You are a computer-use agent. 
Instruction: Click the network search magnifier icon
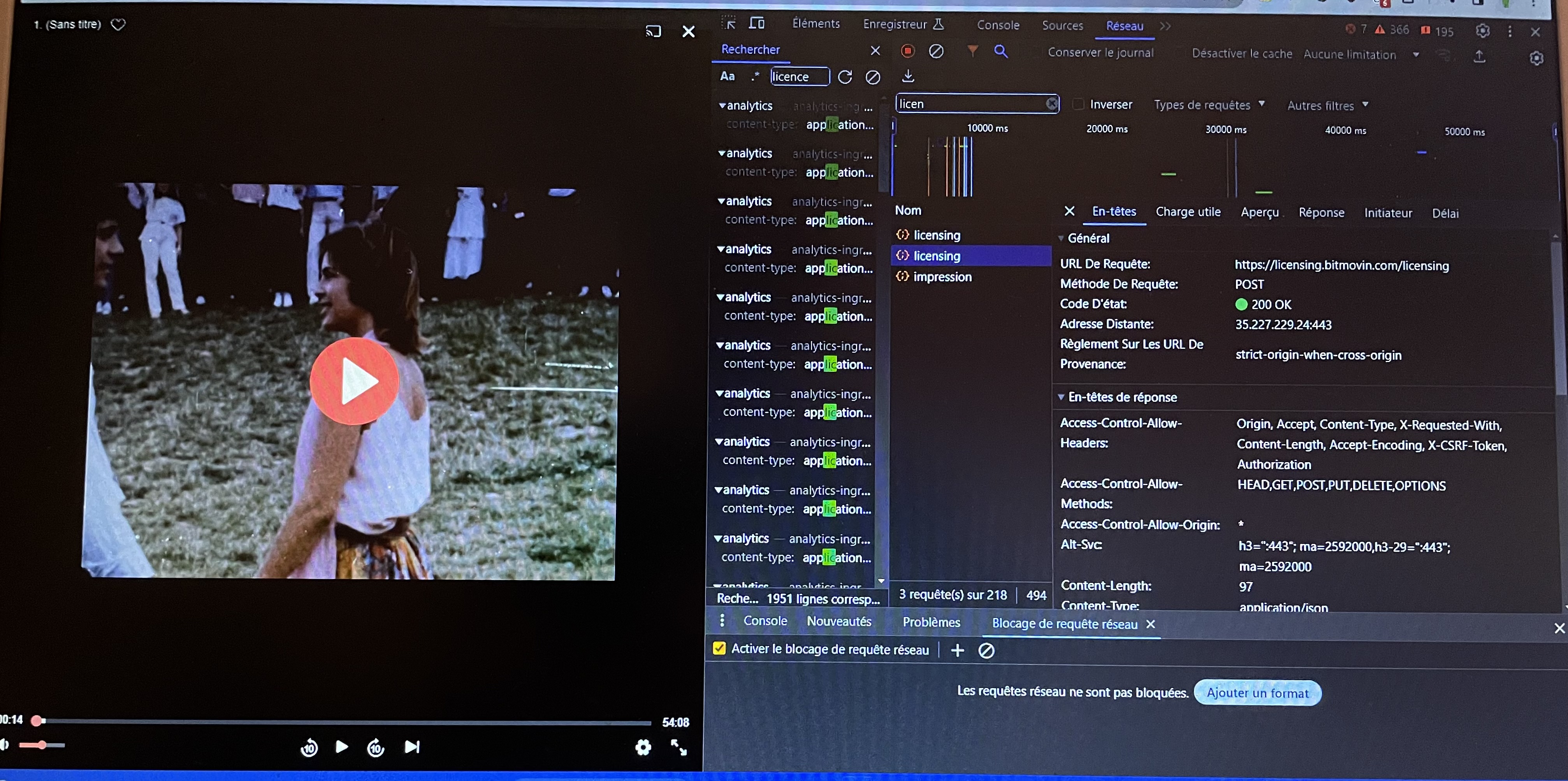click(1001, 52)
